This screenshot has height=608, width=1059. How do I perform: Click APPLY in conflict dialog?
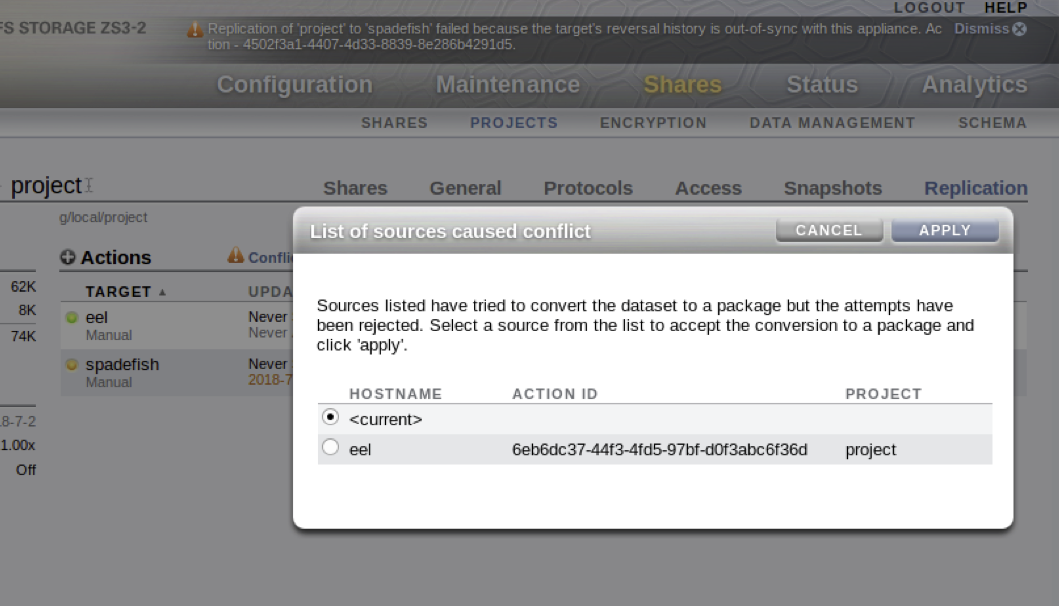point(945,230)
